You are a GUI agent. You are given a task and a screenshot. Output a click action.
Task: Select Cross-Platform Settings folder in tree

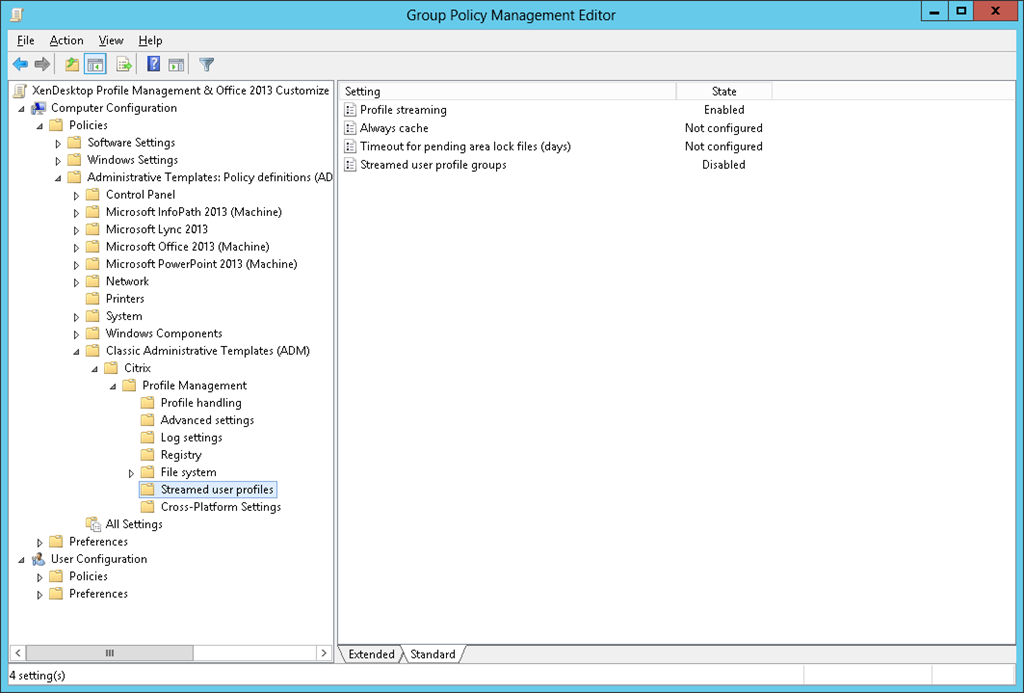click(220, 507)
